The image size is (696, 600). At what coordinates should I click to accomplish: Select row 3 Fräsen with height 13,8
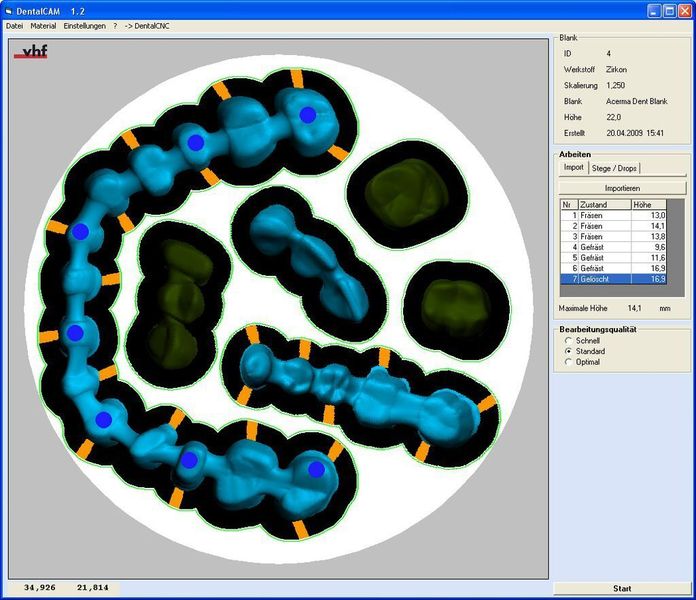click(x=613, y=237)
